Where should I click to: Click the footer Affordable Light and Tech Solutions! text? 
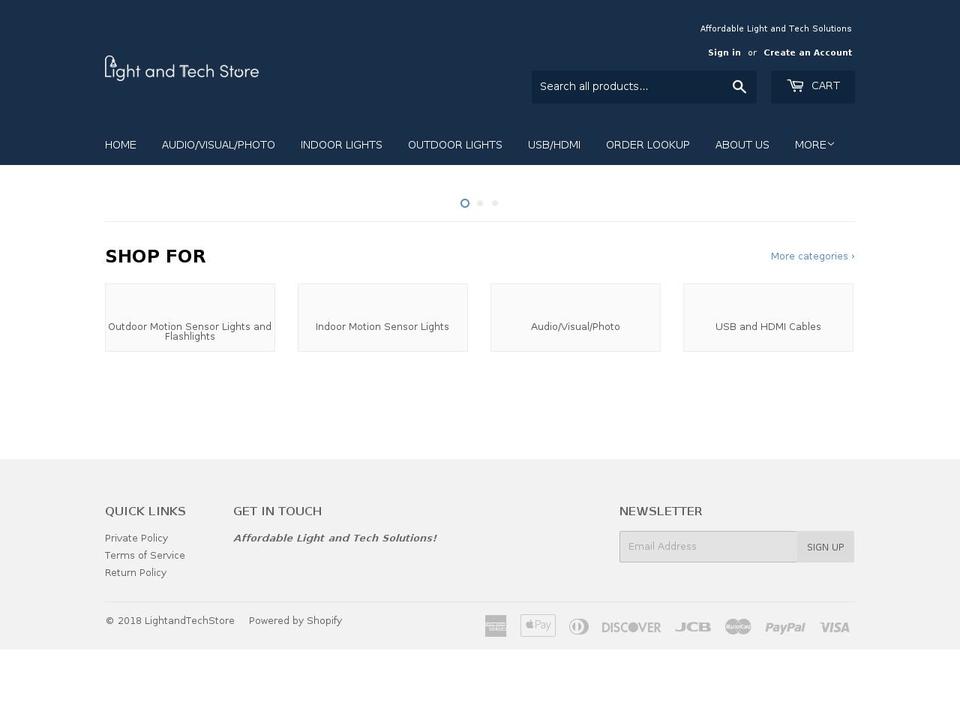click(x=335, y=538)
